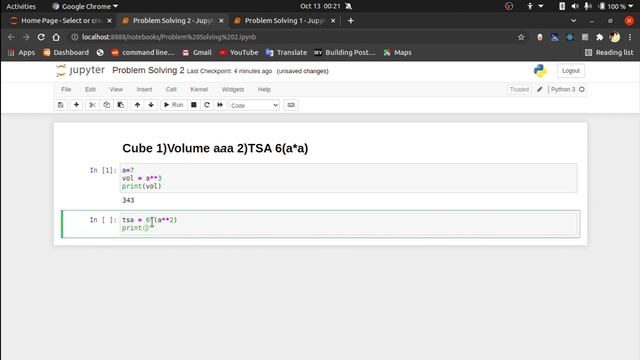Open the Help menu
Screen dimensions: 640x360
click(x=264, y=89)
